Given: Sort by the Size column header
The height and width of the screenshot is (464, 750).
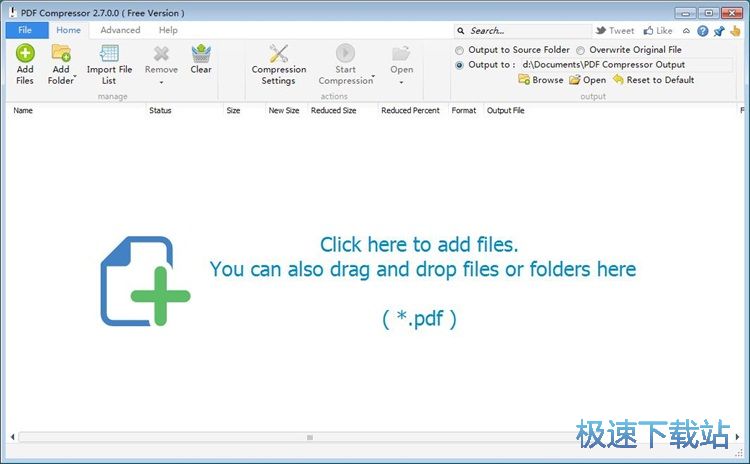Looking at the screenshot, I should (244, 110).
